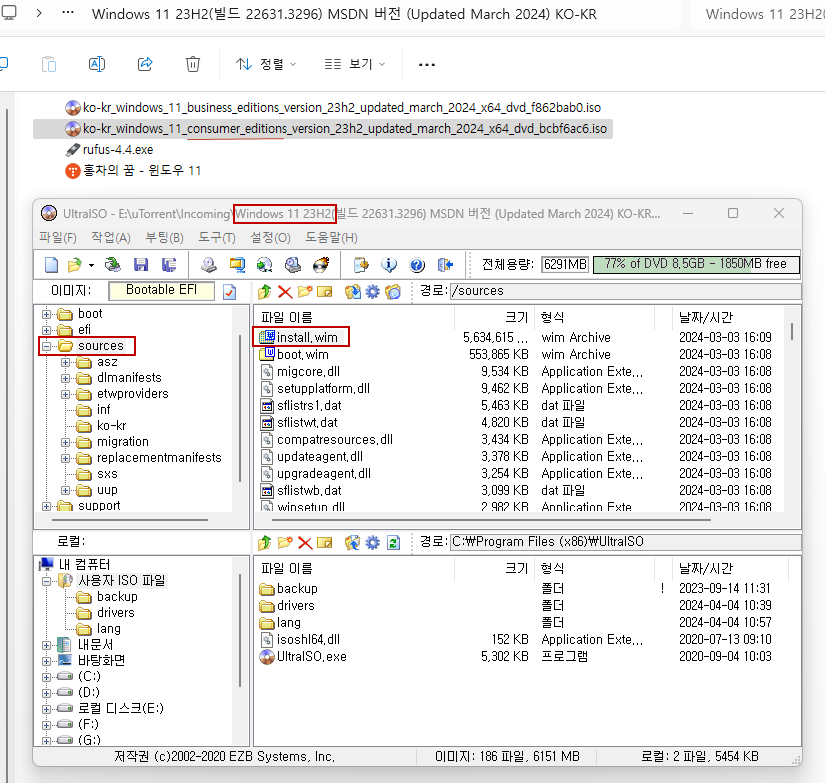825x783 pixels.
Task: Click the New Folder icon in local pane
Action: click(285, 542)
